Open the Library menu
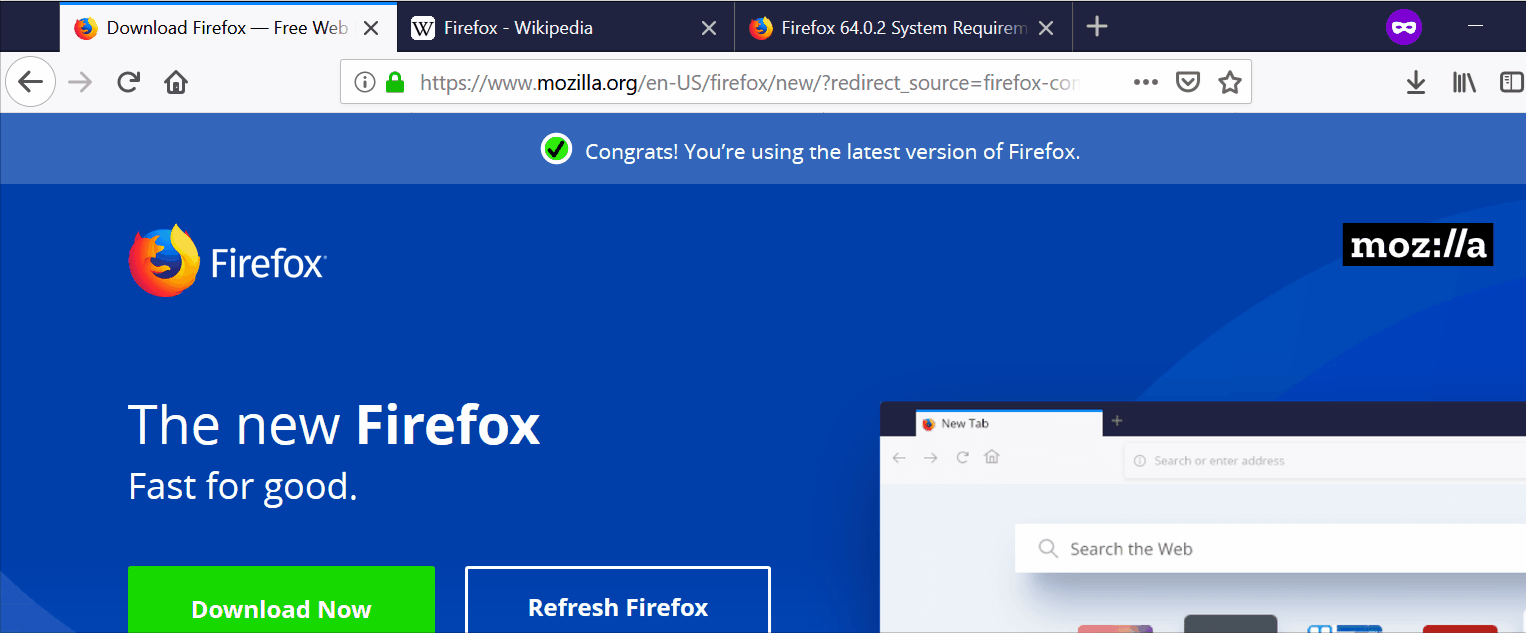Screen dimensions: 1526x633 click(1465, 82)
